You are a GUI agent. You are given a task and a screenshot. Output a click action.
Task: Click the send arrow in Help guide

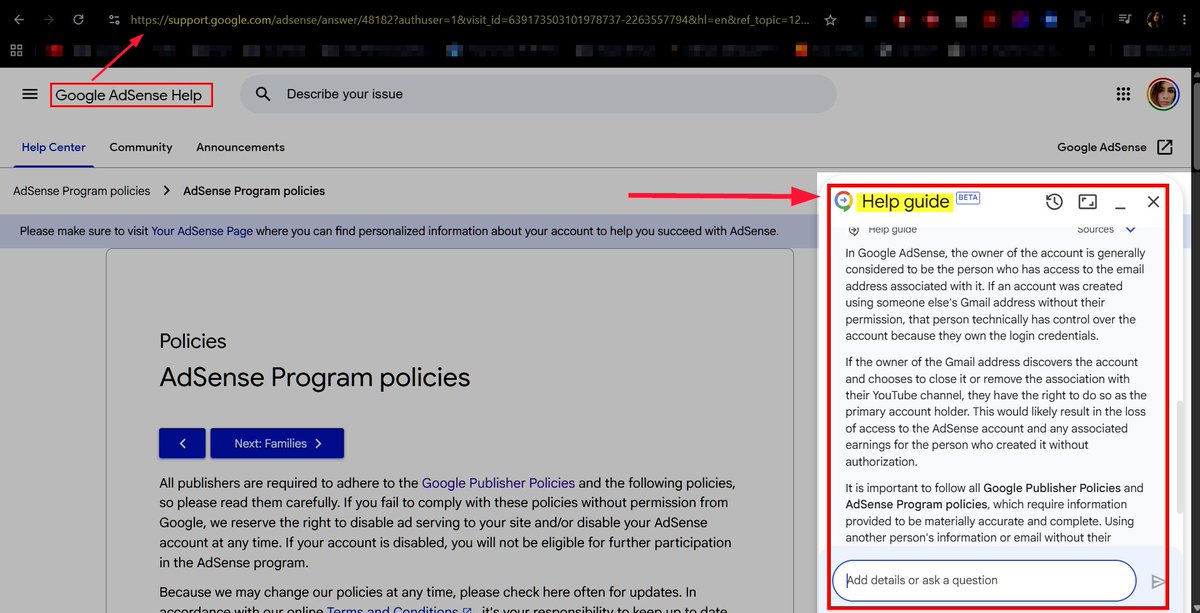1158,581
